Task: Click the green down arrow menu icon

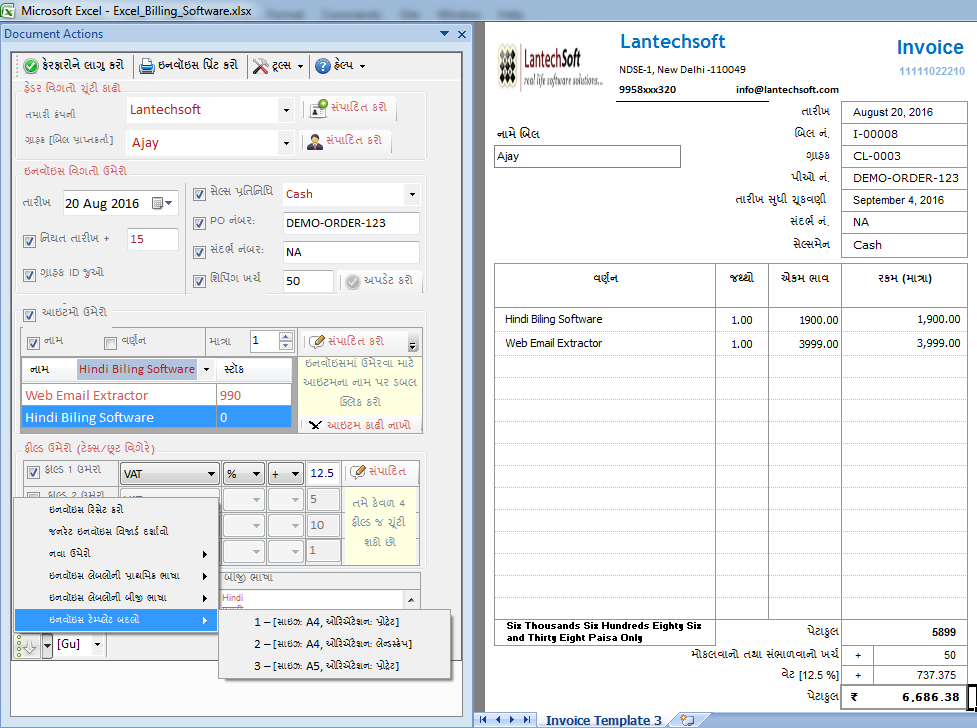Action: pyautogui.click(x=26, y=646)
